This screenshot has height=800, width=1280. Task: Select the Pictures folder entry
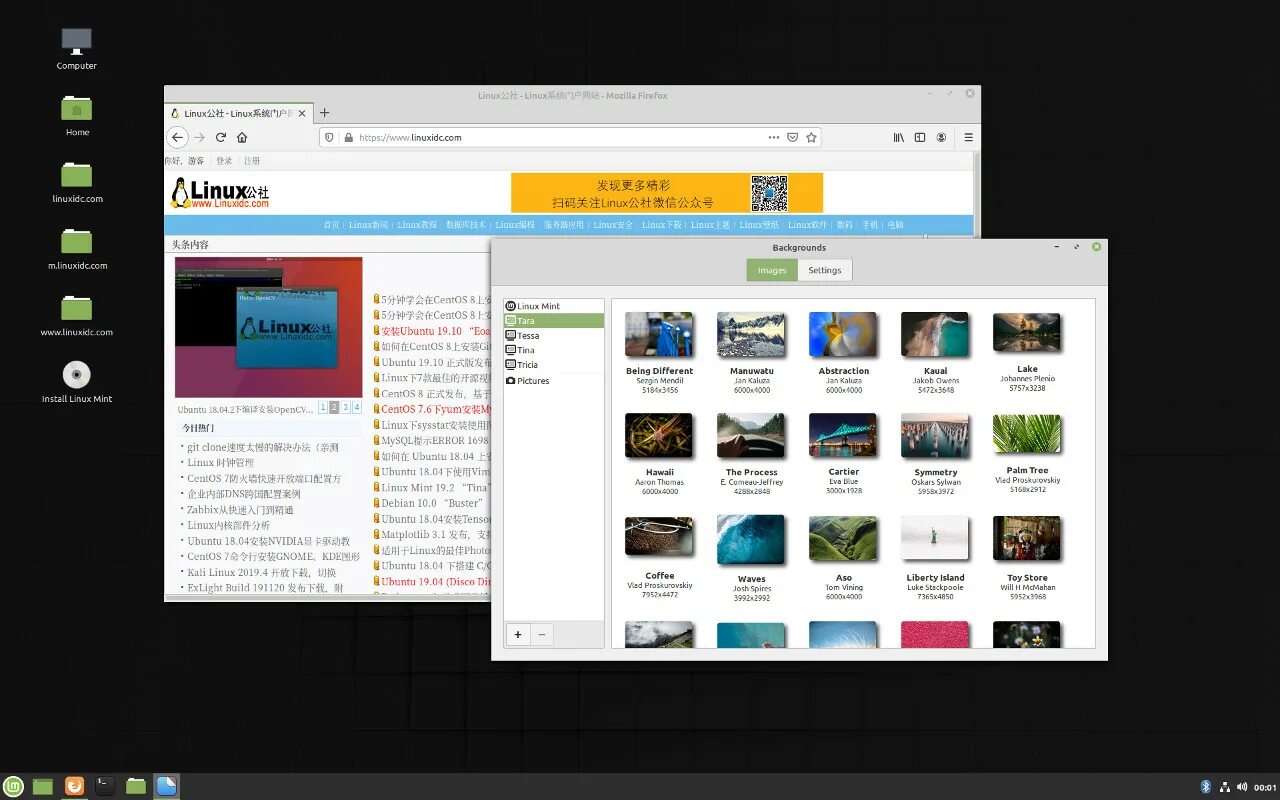click(x=554, y=381)
